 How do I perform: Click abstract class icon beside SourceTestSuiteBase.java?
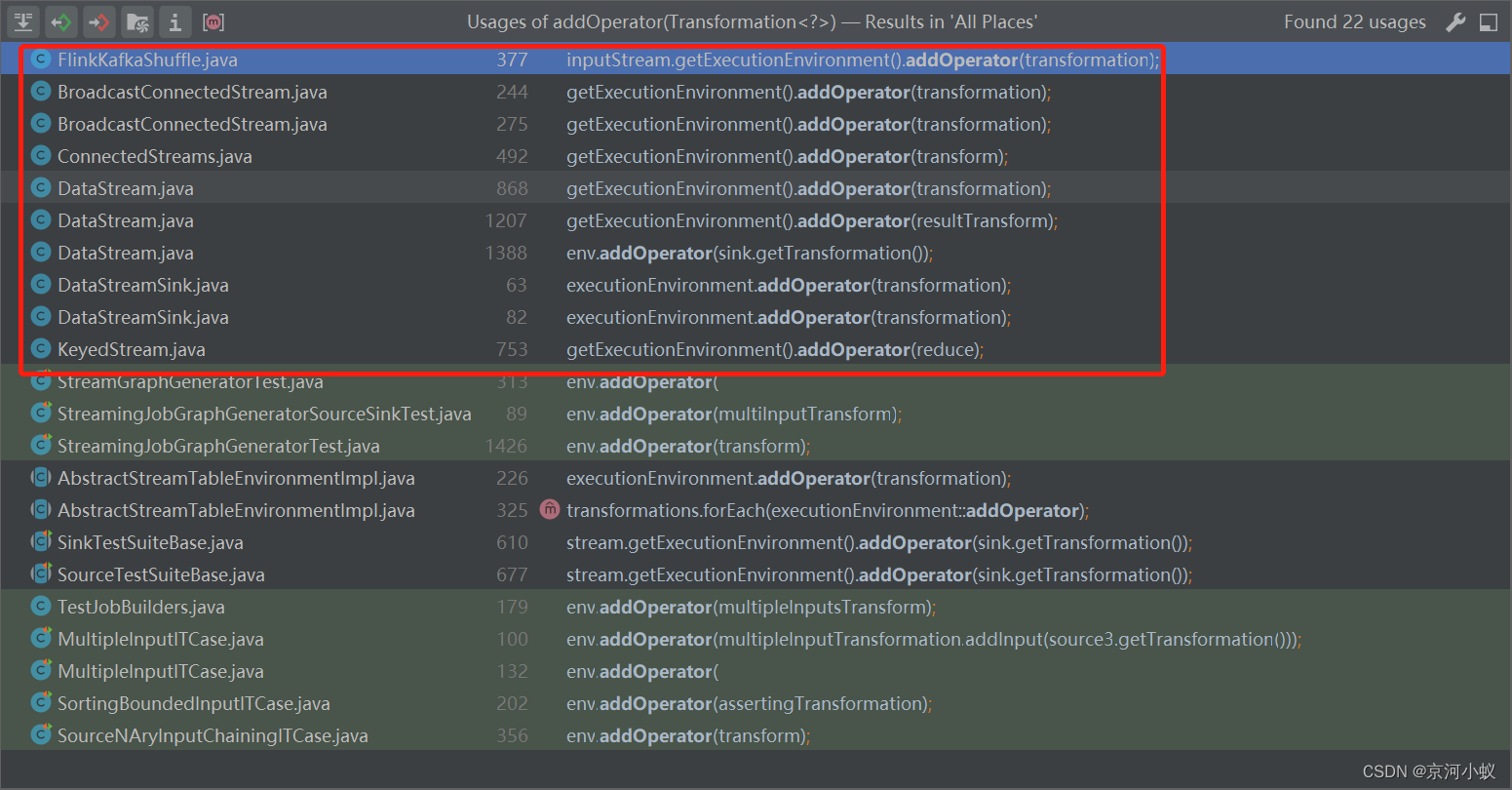(40, 574)
